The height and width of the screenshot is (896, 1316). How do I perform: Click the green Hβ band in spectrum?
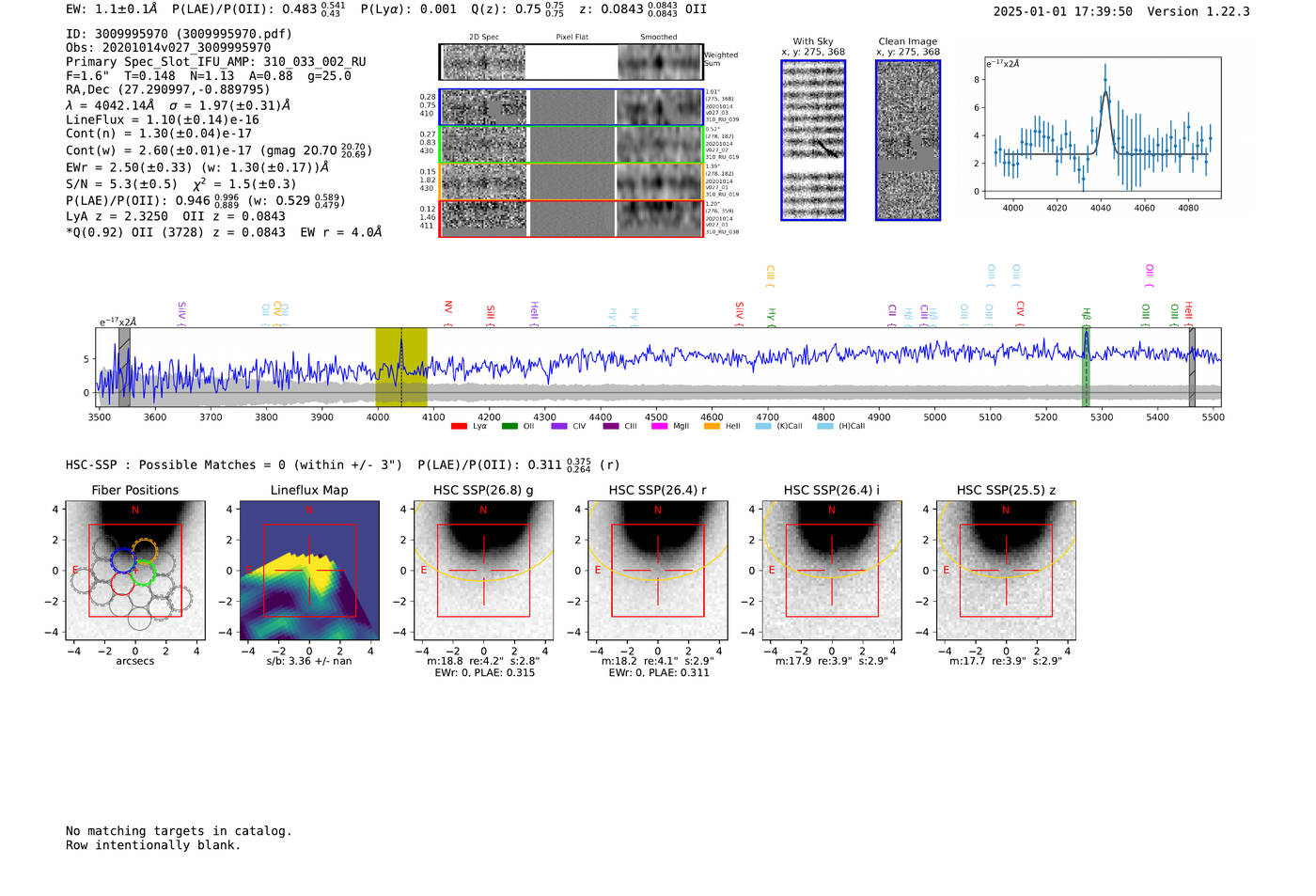click(1086, 368)
